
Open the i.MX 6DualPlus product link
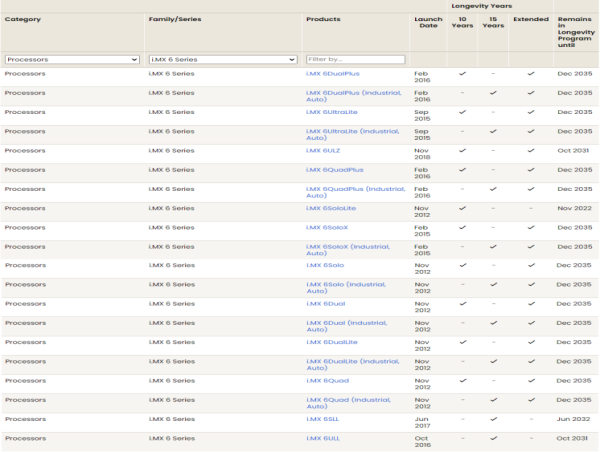pyautogui.click(x=333, y=73)
